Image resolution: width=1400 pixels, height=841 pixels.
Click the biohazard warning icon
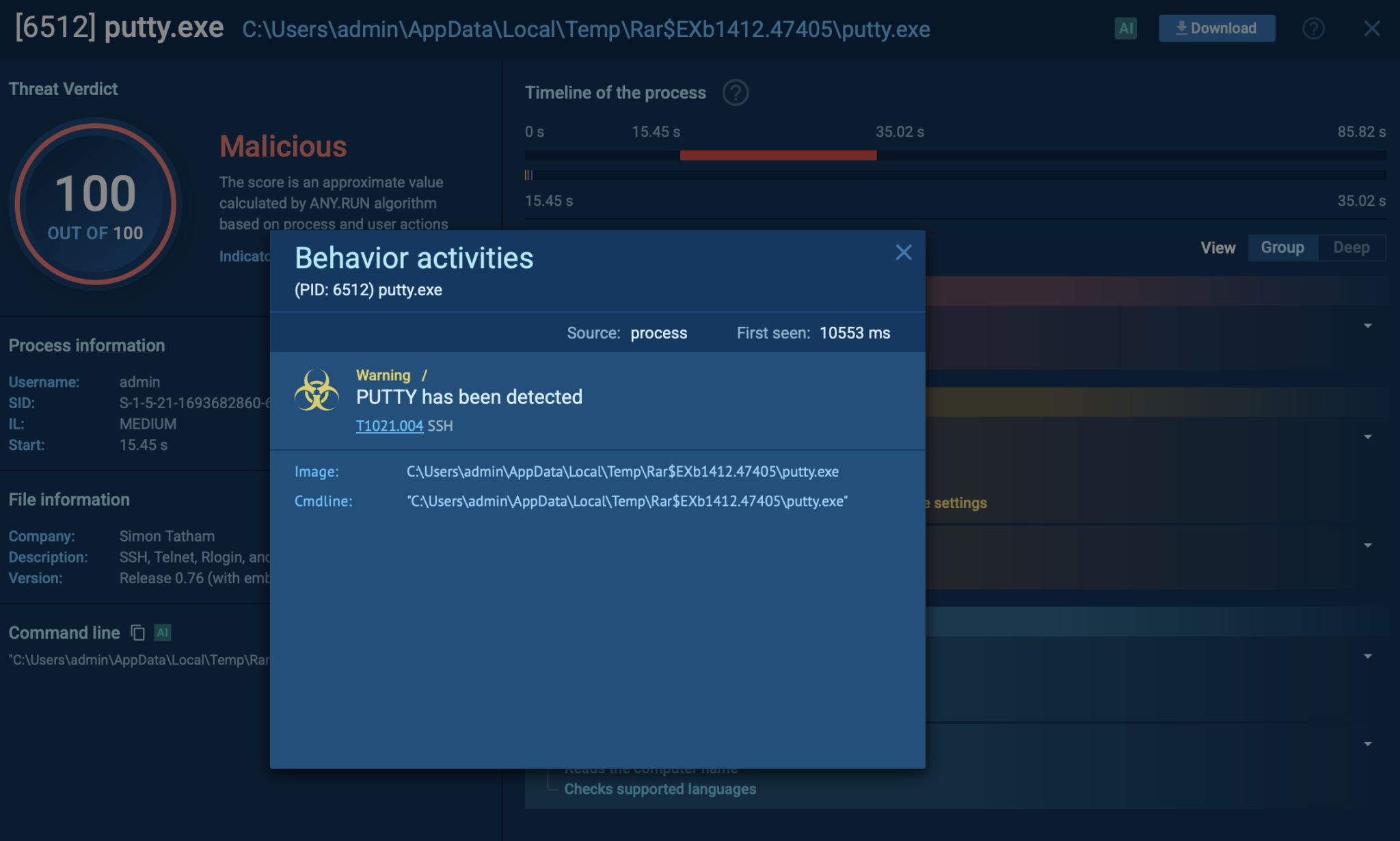coord(317,390)
